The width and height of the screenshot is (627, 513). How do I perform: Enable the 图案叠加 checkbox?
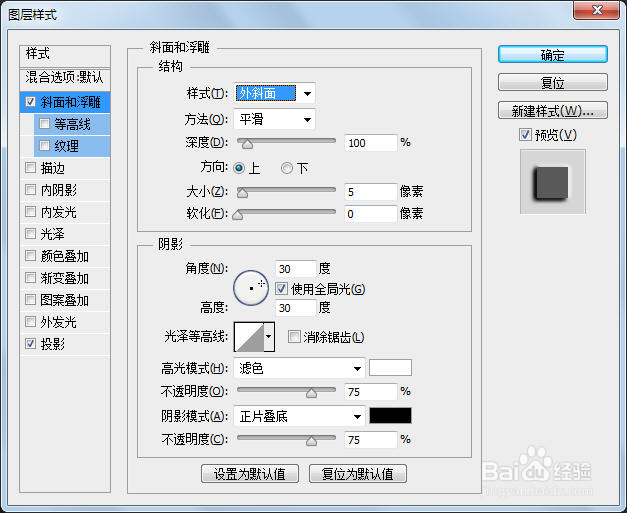30,300
